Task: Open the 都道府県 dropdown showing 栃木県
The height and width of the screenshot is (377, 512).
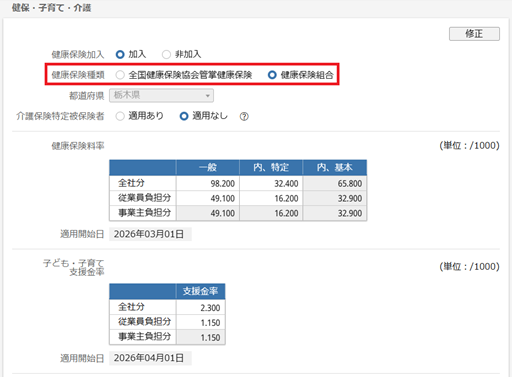Action: pos(161,95)
